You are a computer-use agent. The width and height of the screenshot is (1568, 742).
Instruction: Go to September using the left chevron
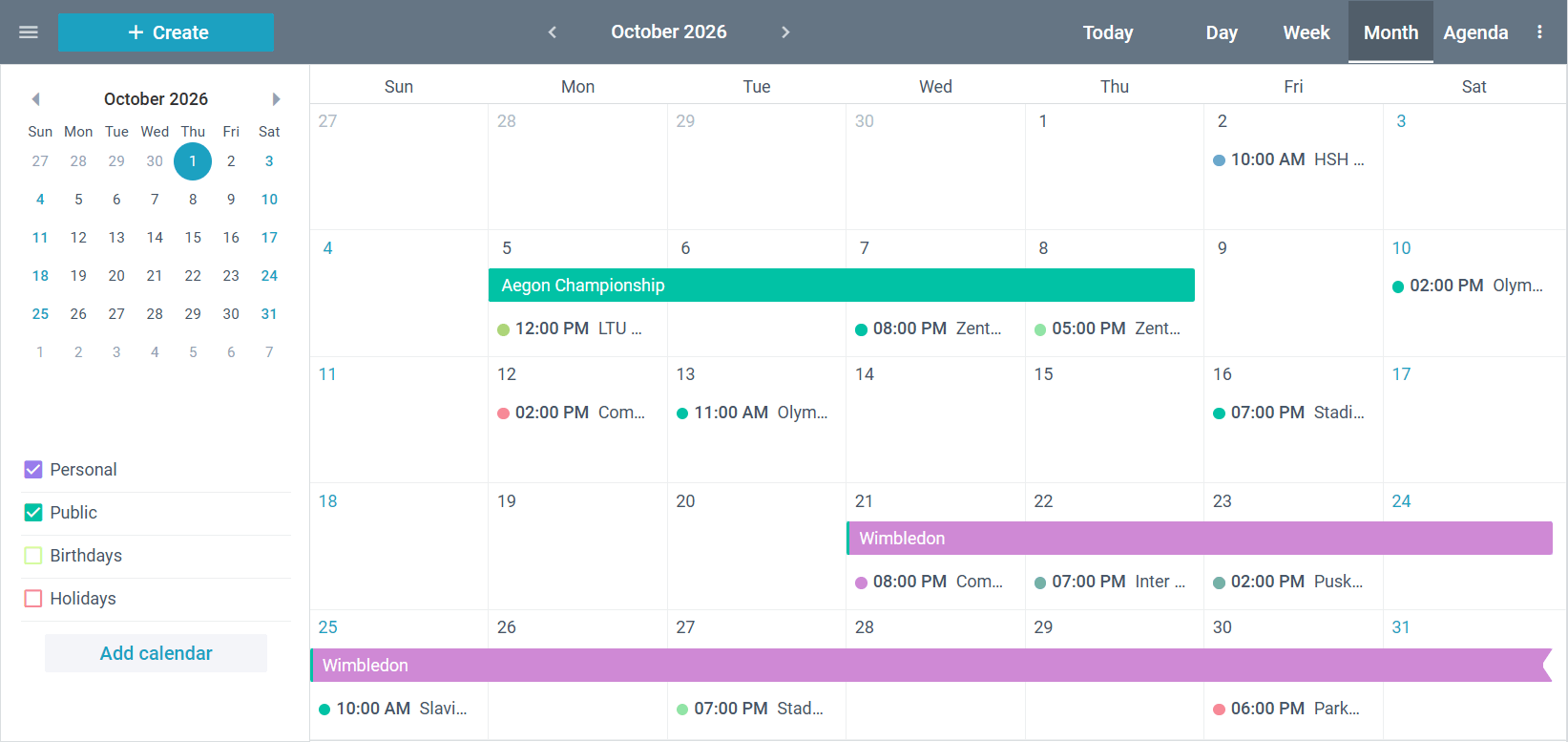[x=552, y=32]
